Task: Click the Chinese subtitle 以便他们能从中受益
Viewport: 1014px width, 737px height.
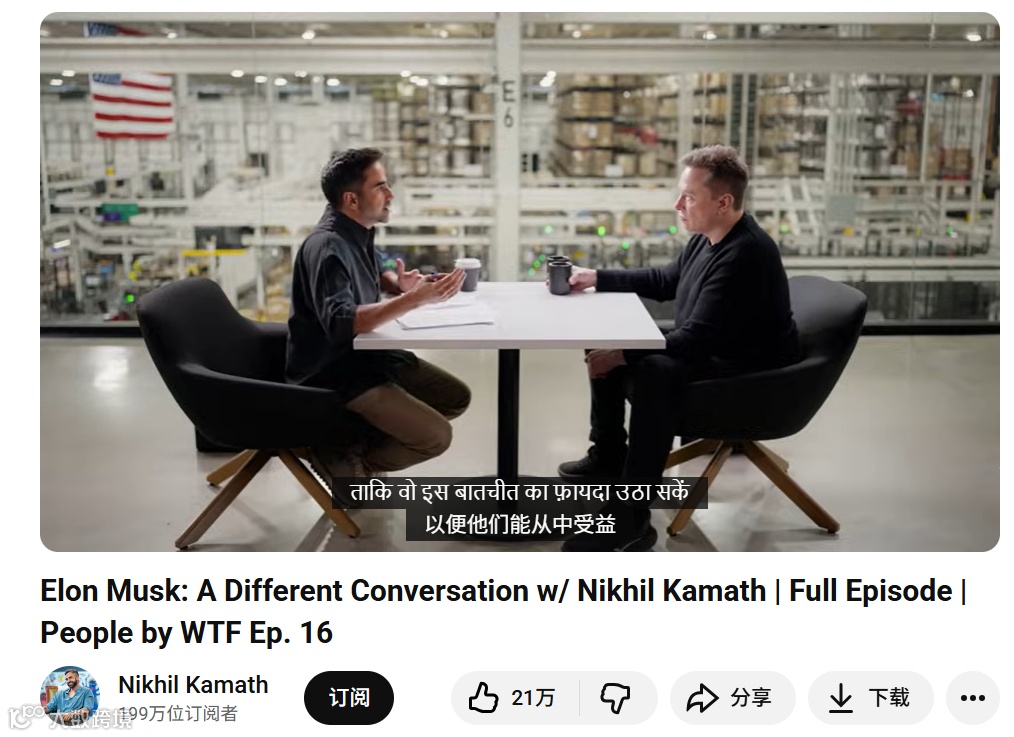Action: pyautogui.click(x=521, y=524)
